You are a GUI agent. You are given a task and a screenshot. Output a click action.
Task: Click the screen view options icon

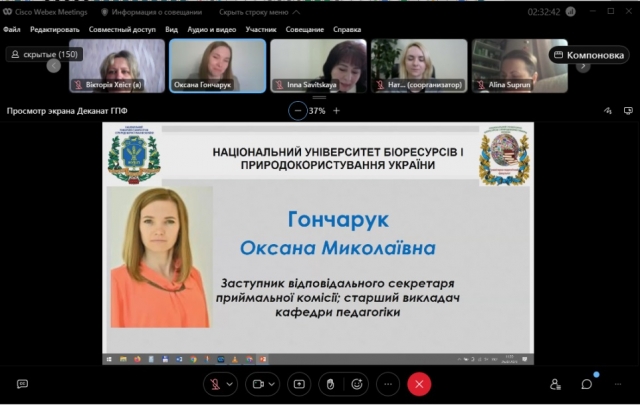coord(628,111)
